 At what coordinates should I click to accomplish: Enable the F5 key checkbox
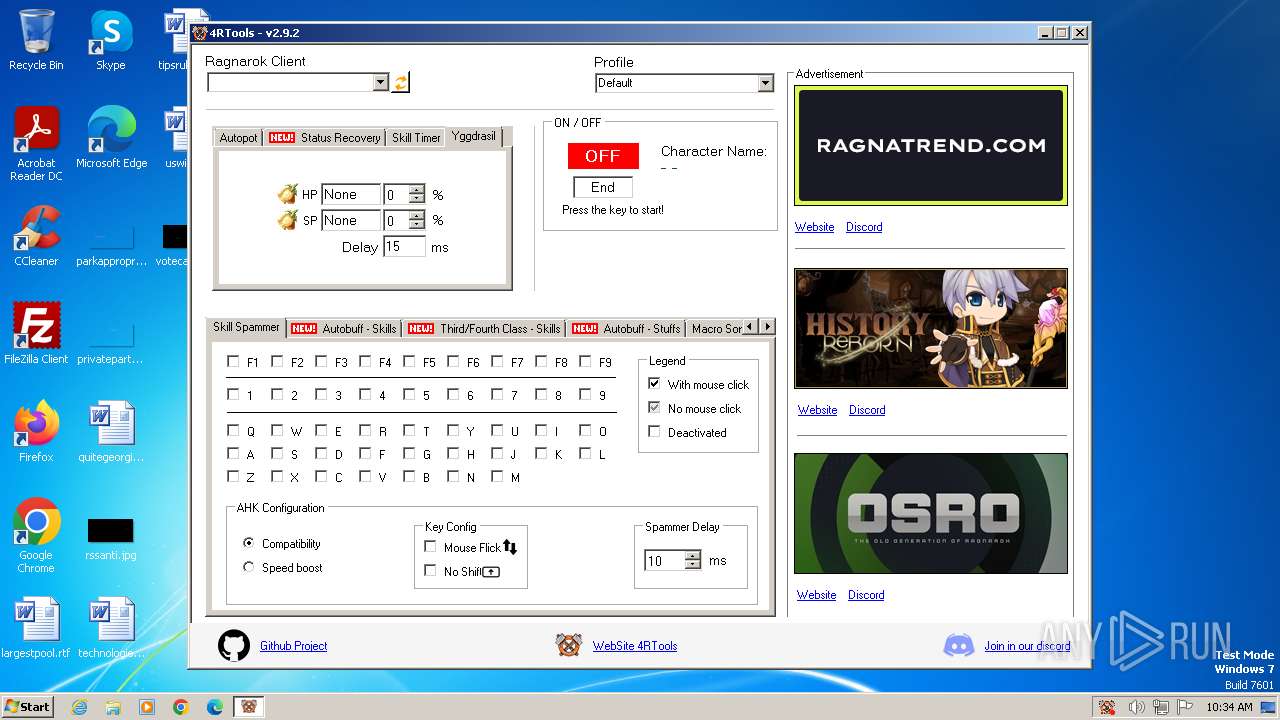click(x=409, y=361)
